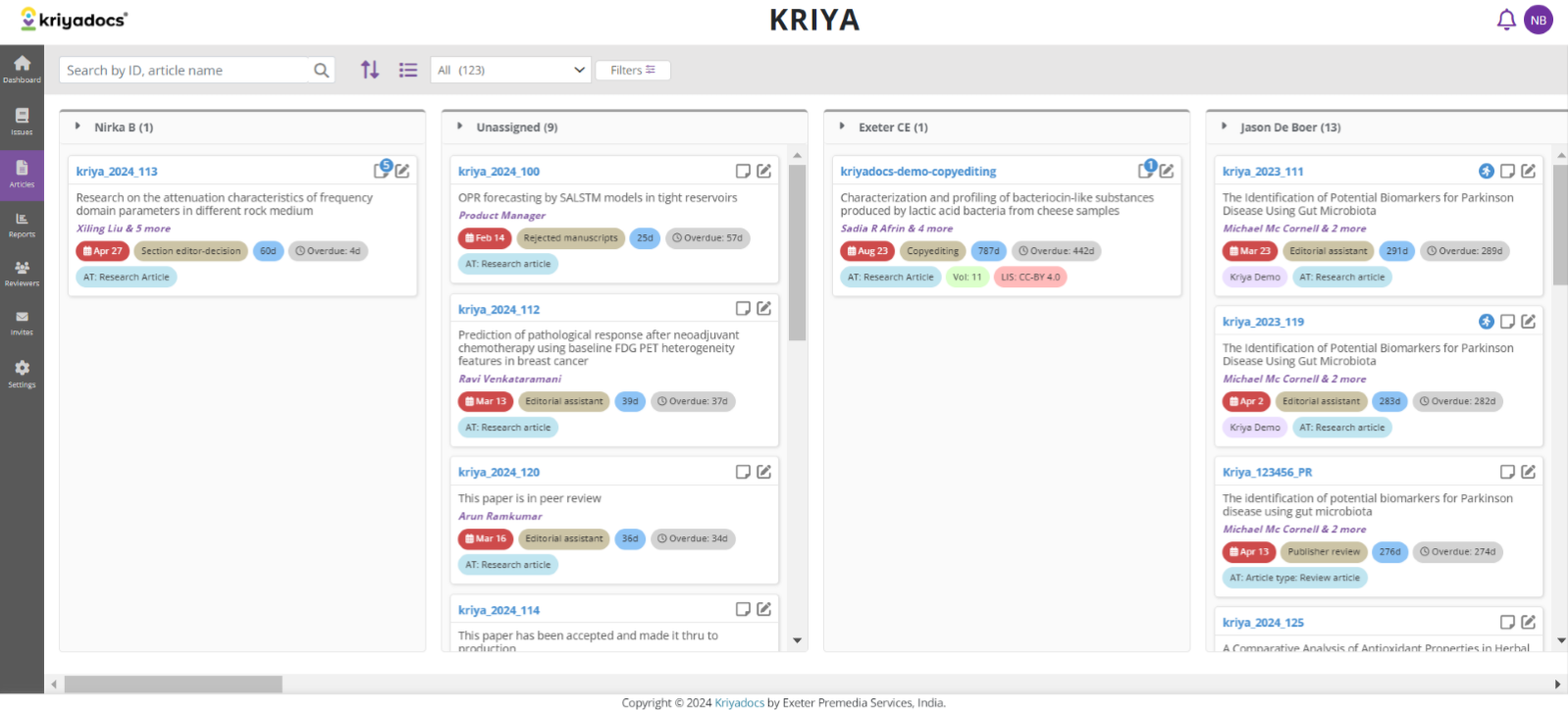Open article link kriya_2023_119
The height and width of the screenshot is (710, 1568).
[x=1263, y=322]
